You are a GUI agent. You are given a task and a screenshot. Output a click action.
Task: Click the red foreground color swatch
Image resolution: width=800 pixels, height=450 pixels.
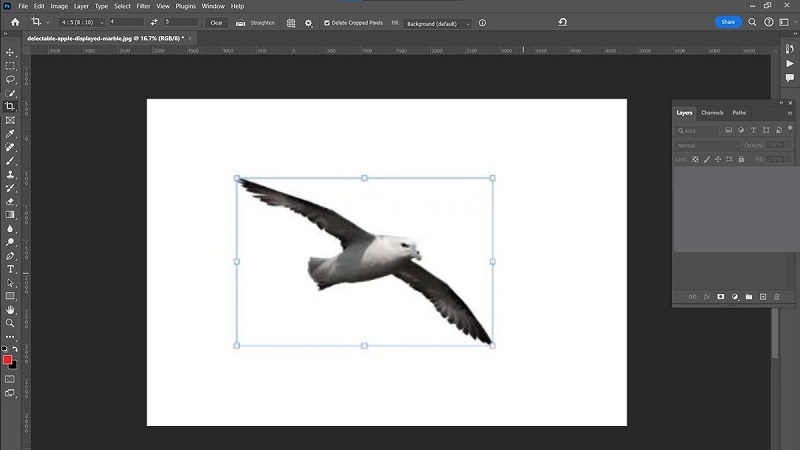7,360
